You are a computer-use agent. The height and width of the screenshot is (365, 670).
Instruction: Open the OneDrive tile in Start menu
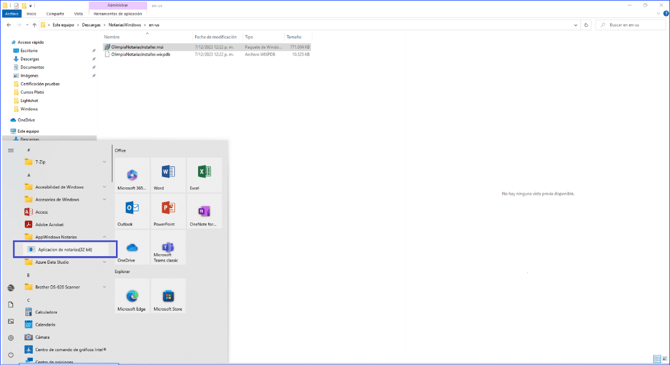coord(132,247)
